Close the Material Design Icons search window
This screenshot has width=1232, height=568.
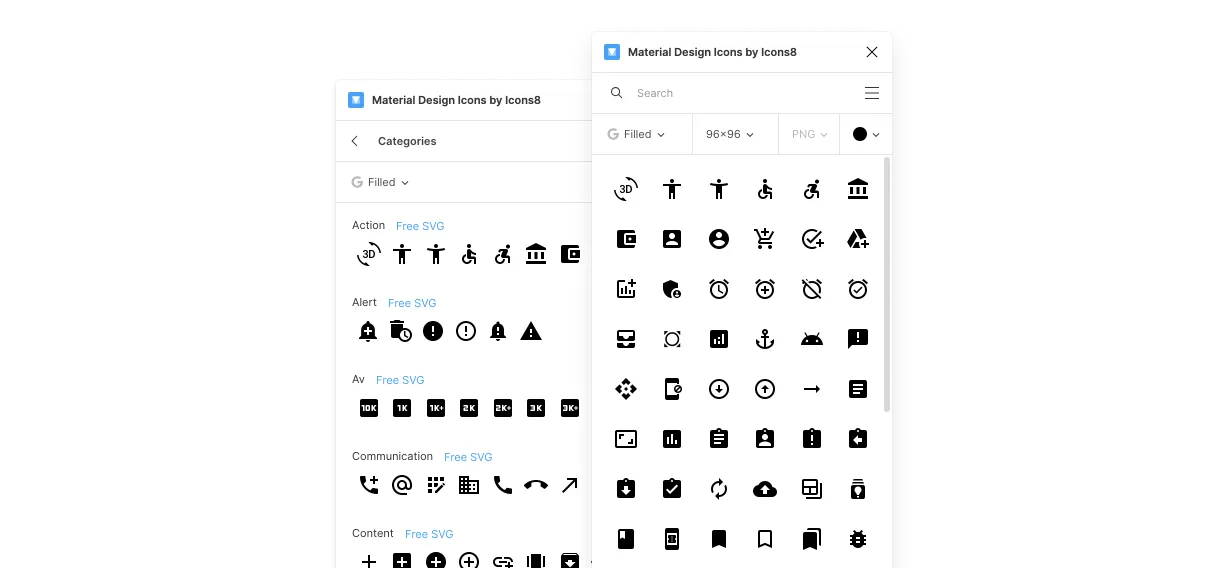point(872,52)
